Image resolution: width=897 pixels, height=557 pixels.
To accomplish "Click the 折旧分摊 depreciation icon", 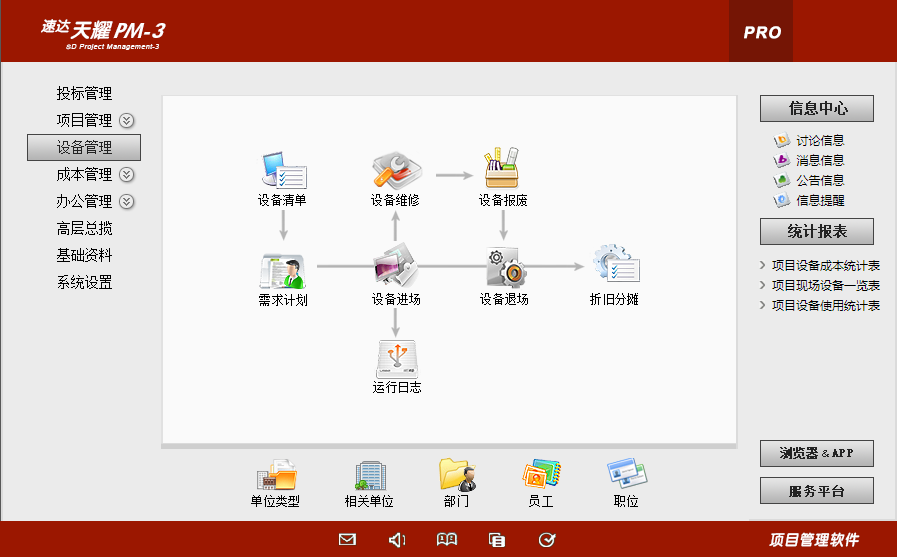I will (614, 268).
